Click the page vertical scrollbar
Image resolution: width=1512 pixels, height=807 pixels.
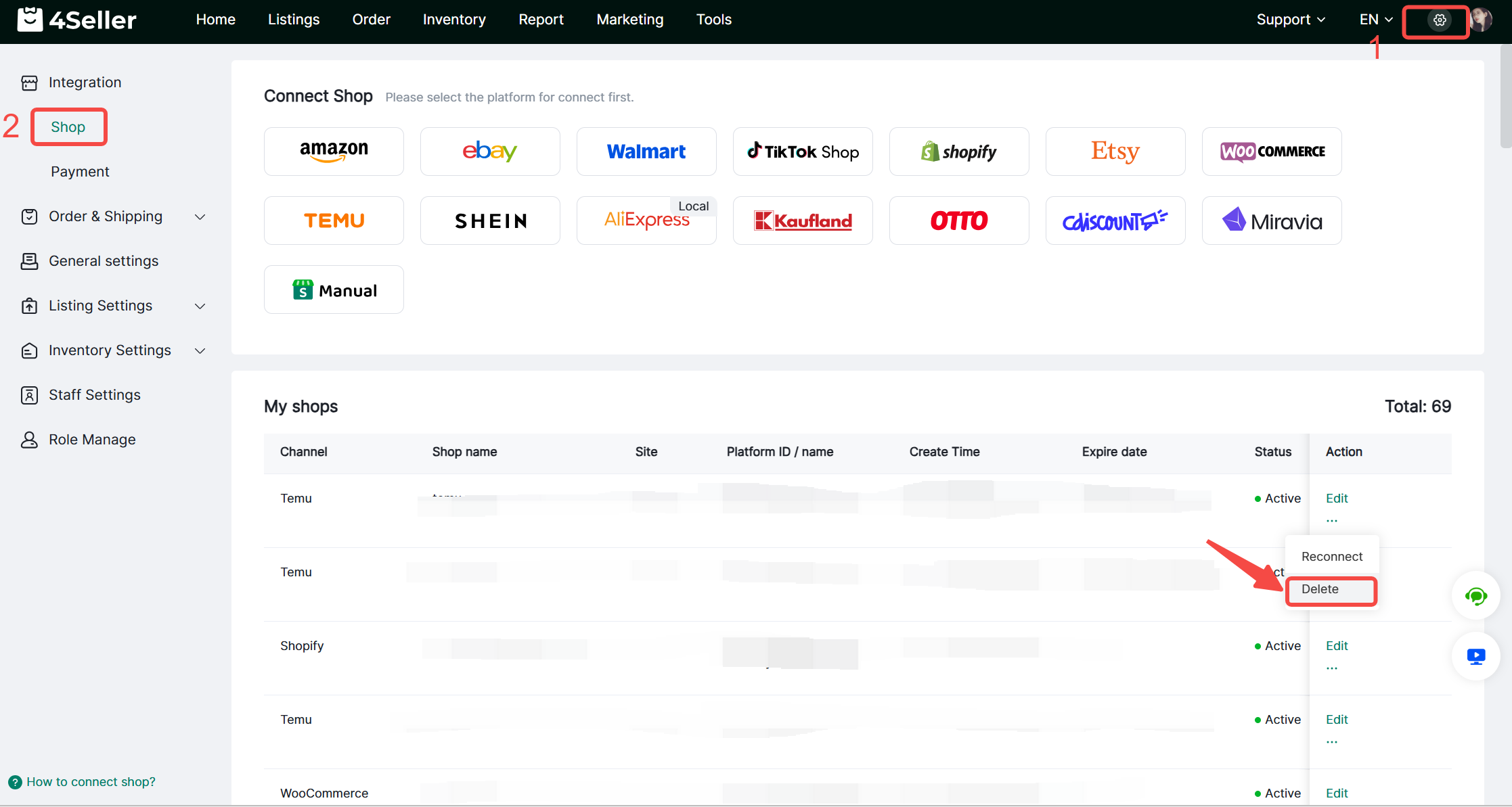1505,95
